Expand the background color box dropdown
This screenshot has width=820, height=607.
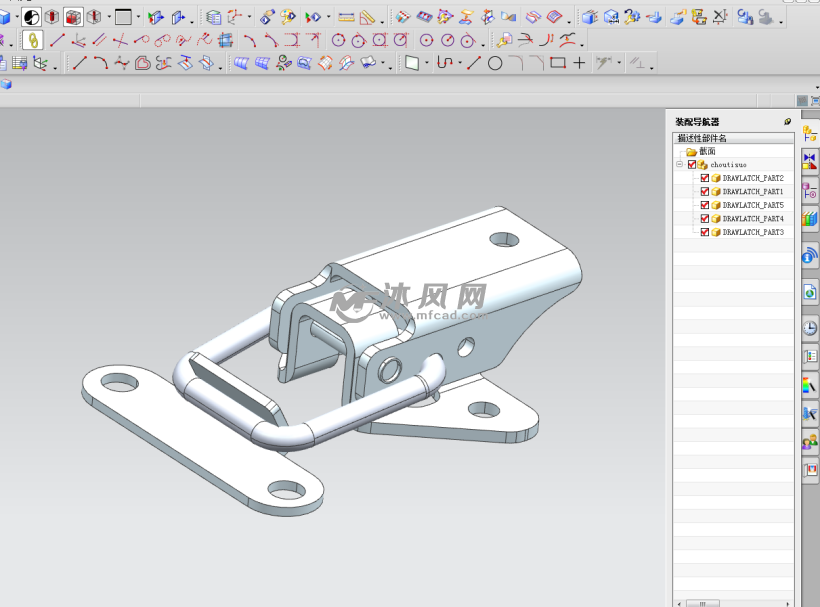click(138, 18)
